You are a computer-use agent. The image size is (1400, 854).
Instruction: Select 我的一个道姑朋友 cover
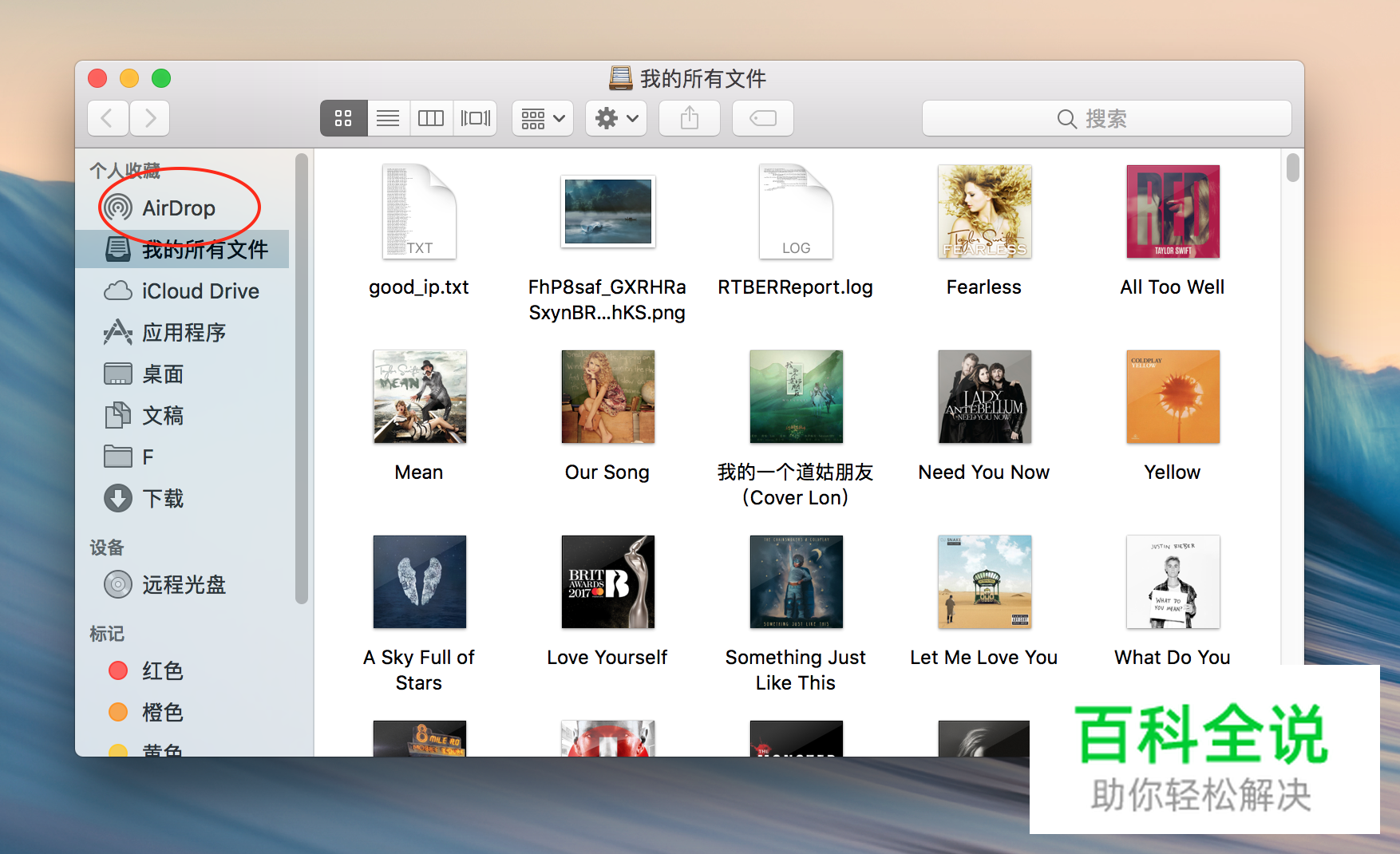(796, 397)
